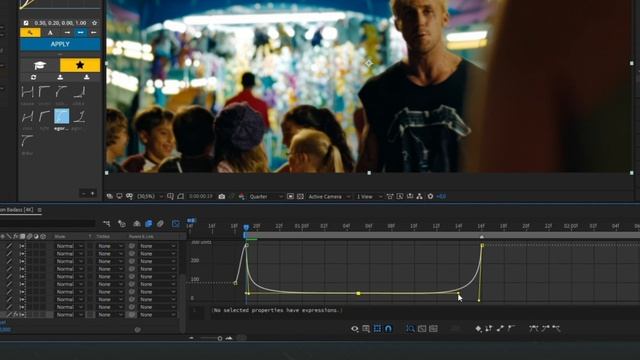The image size is (640, 360).
Task: Open the first layer's track matte None dropdown
Action: (x=110, y=246)
